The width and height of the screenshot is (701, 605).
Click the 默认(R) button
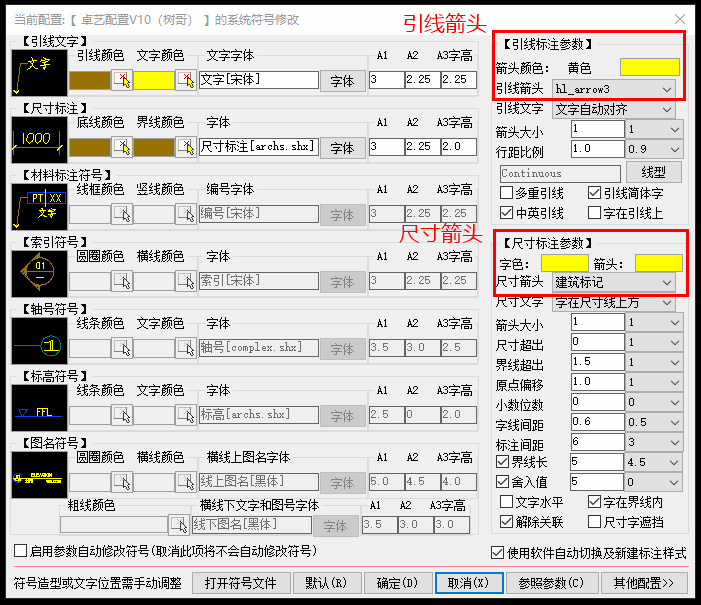[x=326, y=583]
